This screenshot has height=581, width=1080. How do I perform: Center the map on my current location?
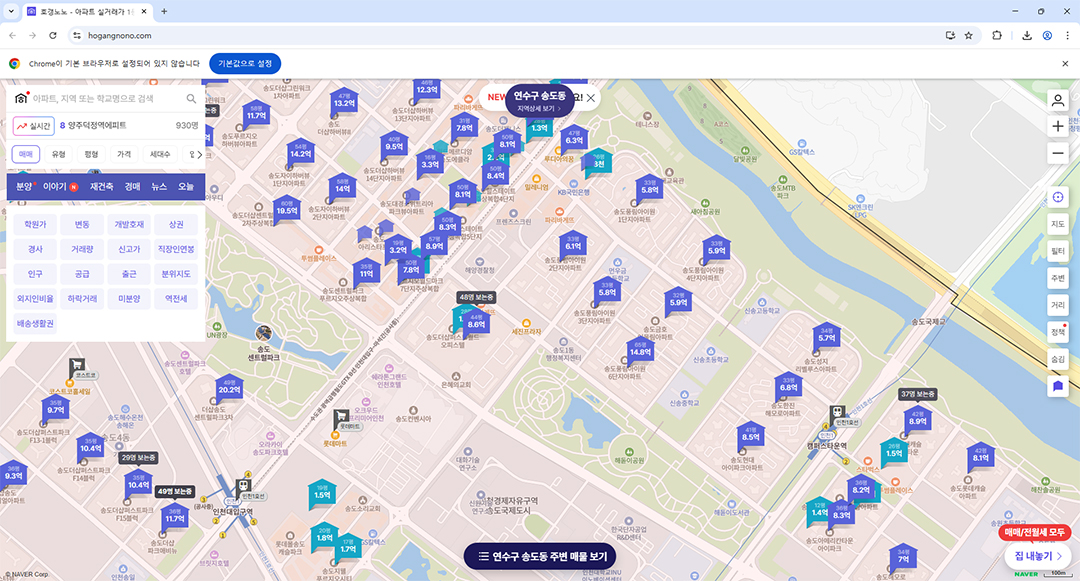click(1058, 198)
